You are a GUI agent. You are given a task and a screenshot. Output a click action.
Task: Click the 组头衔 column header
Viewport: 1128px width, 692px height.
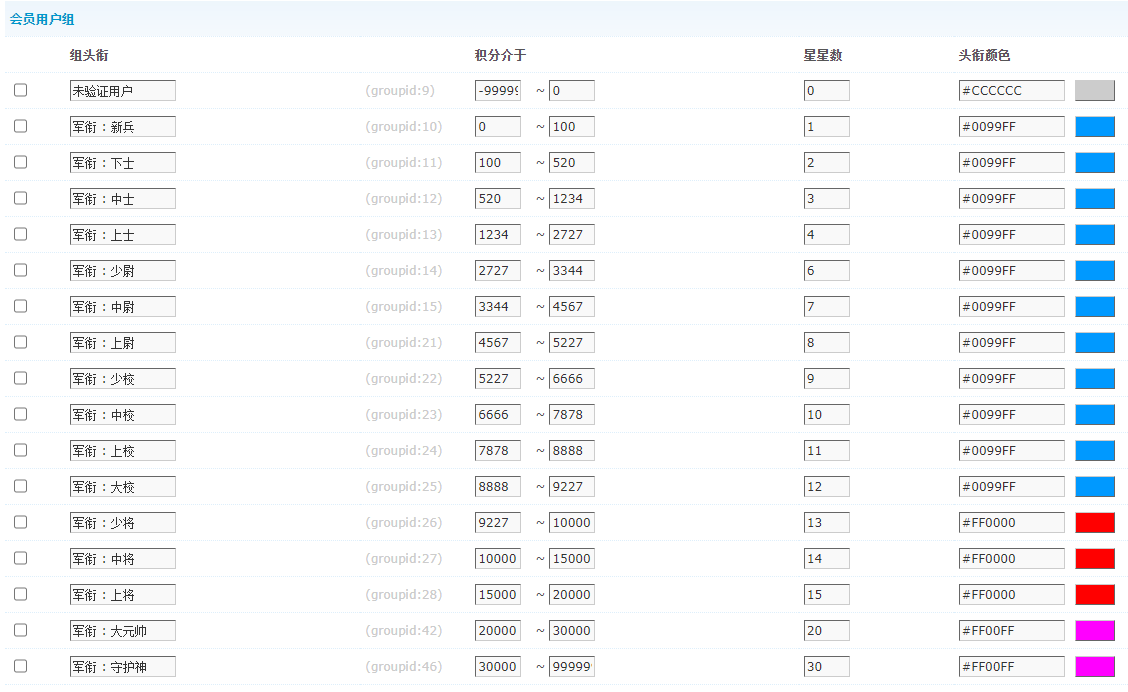[89, 55]
